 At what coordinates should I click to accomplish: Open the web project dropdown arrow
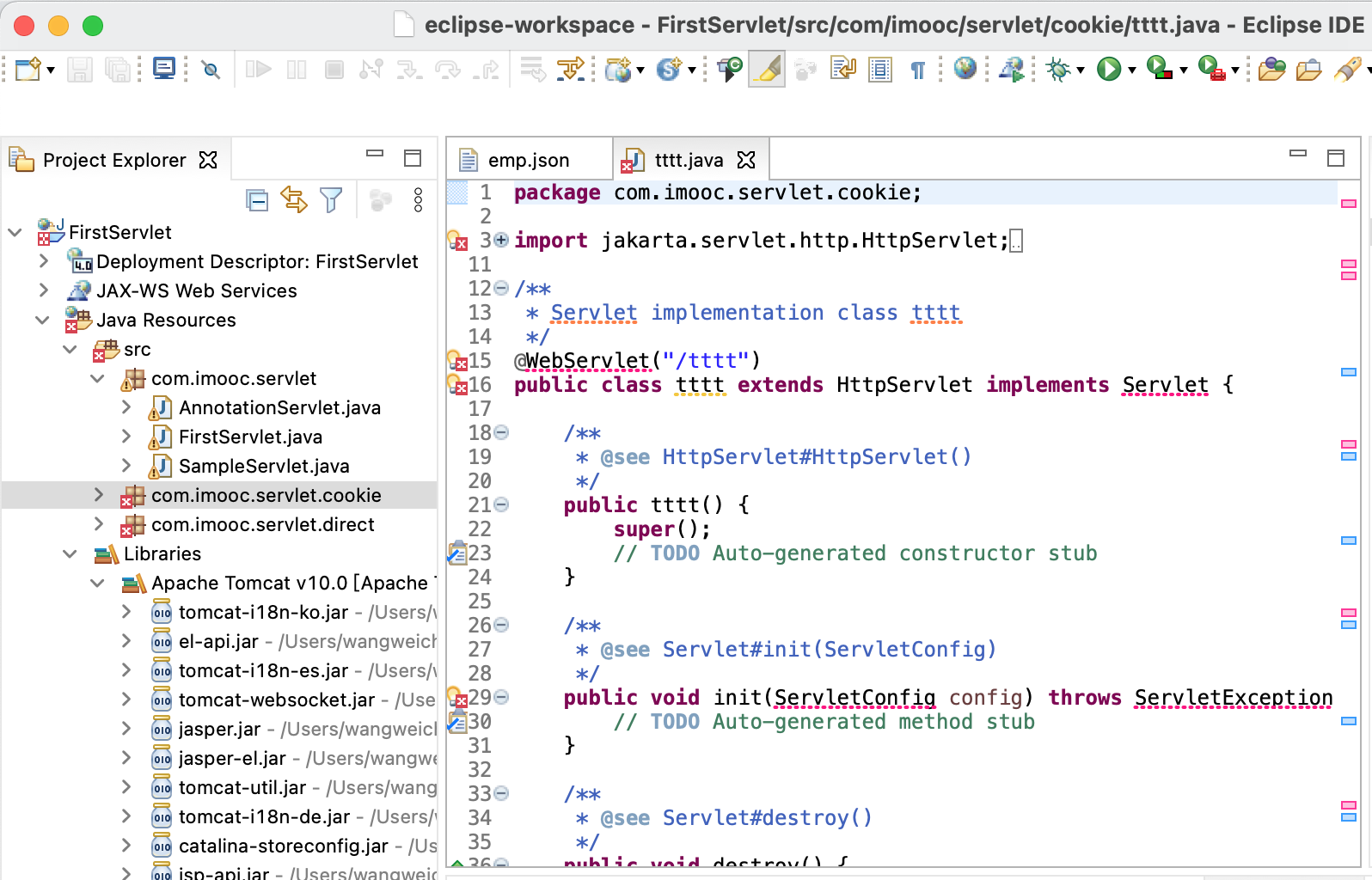640,70
